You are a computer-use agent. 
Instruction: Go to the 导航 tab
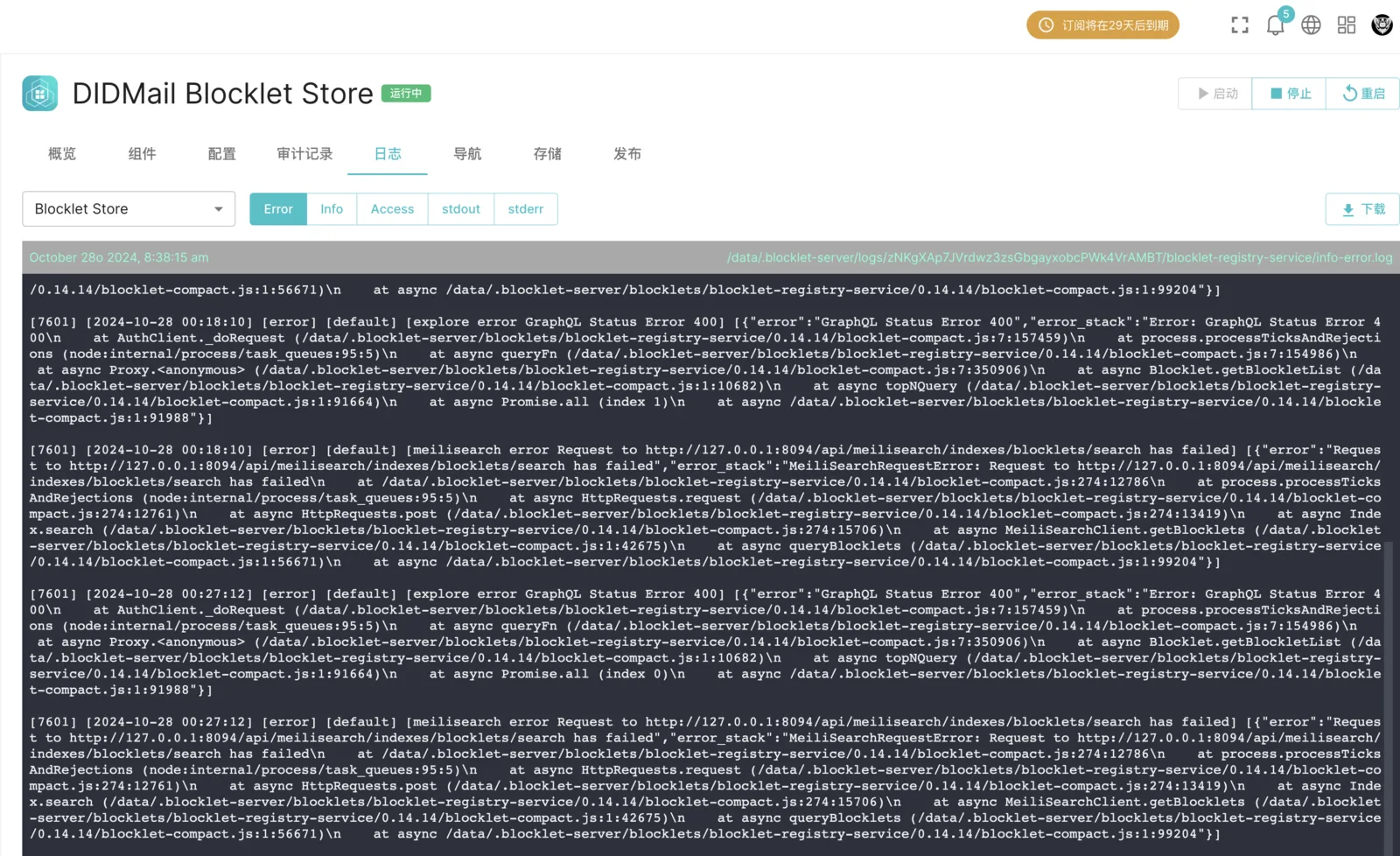(x=467, y=154)
